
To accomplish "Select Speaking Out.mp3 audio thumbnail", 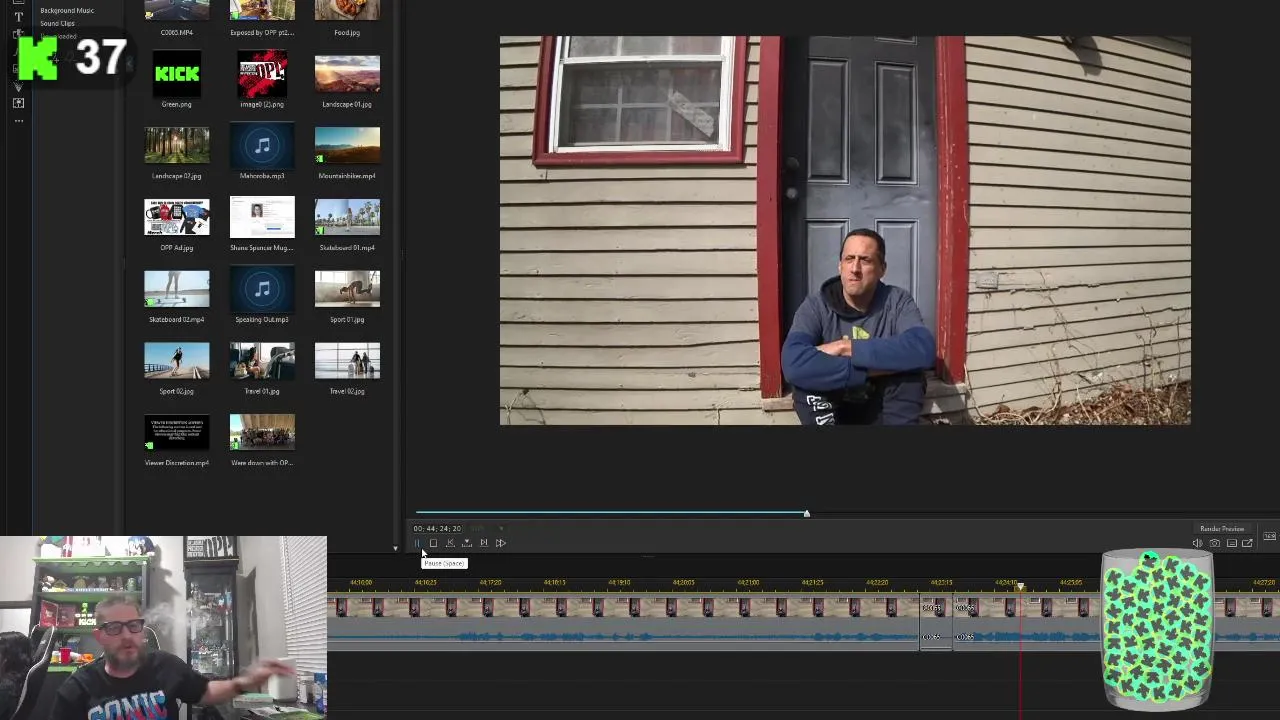I will (262, 289).
